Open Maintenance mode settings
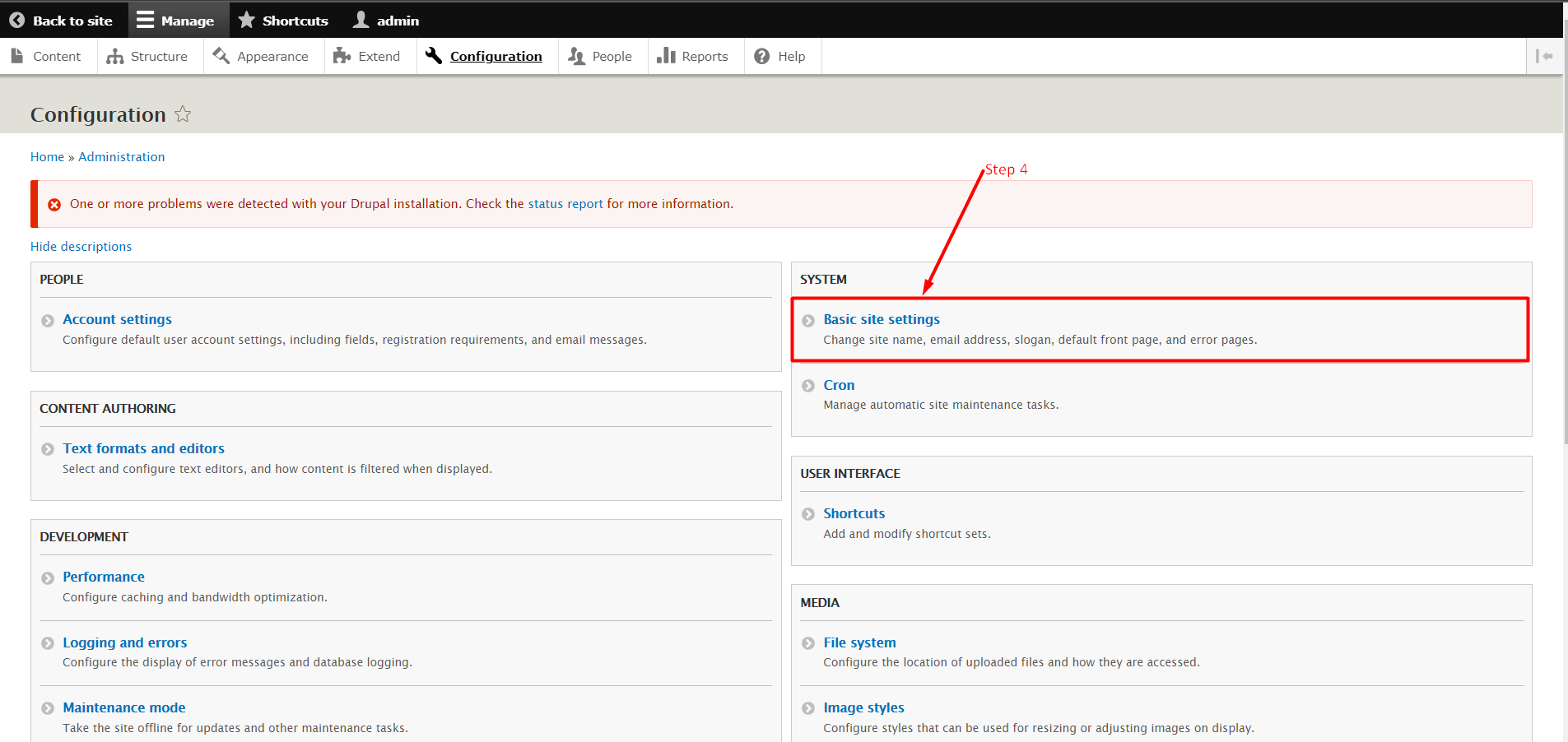The height and width of the screenshot is (742, 1568). [x=123, y=707]
